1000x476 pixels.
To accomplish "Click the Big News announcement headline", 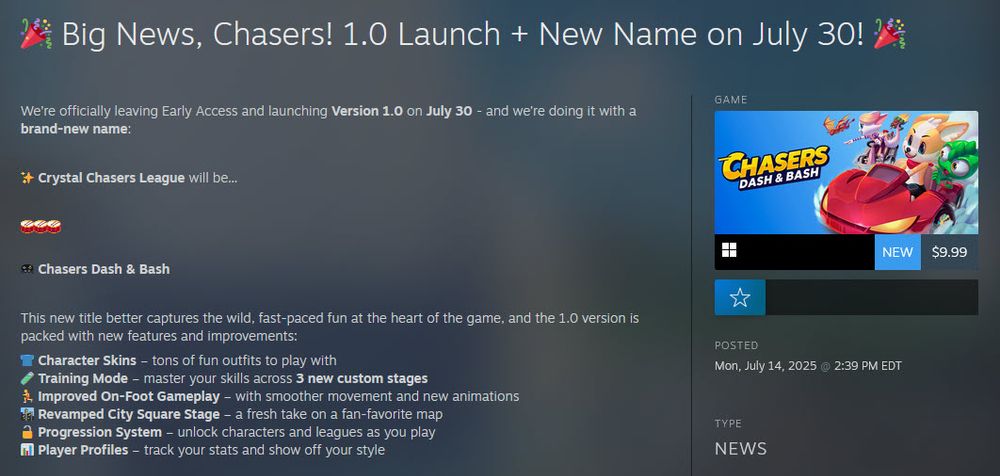I will tap(463, 34).
